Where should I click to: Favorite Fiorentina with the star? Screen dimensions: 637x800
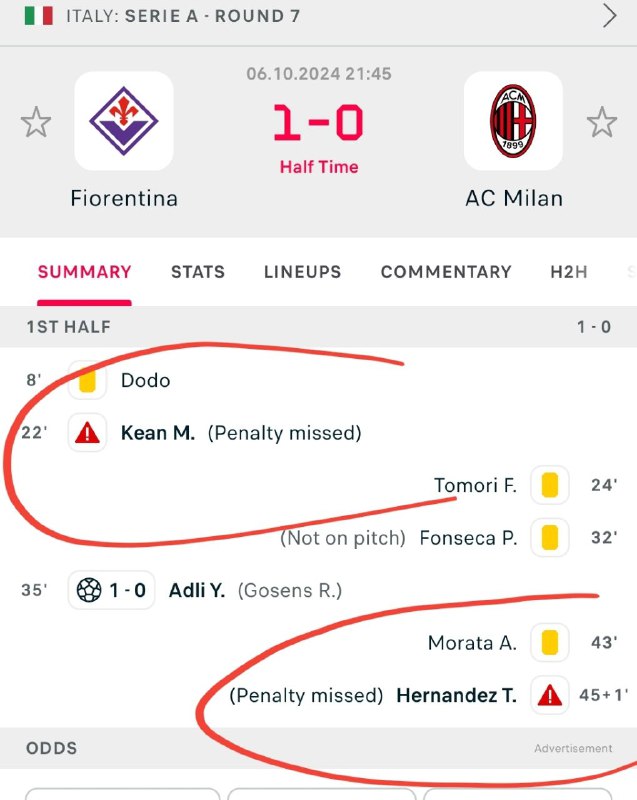click(x=36, y=123)
